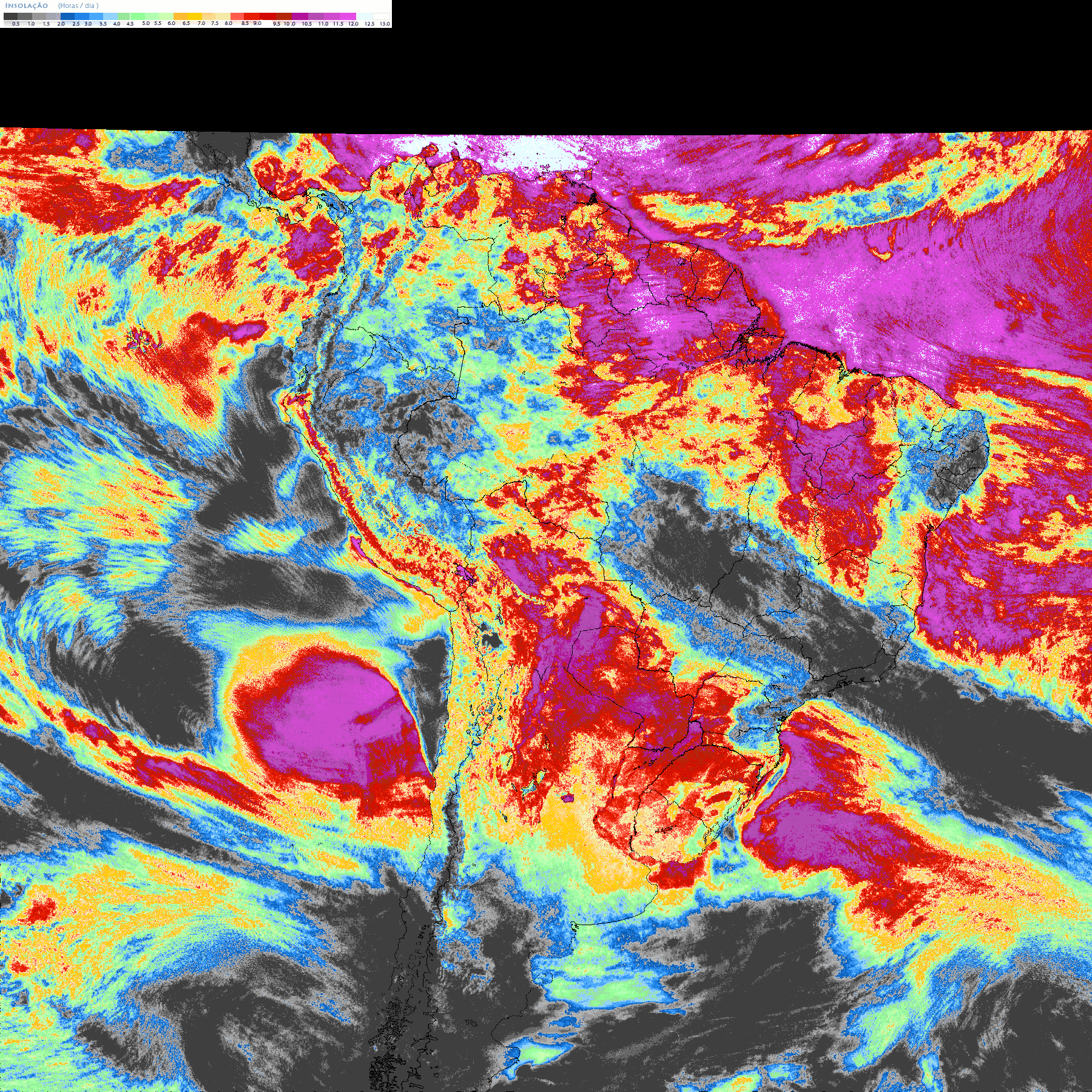Viewport: 1092px width, 1092px height.
Task: Click the '5.5' legend value
Action: 158,23
